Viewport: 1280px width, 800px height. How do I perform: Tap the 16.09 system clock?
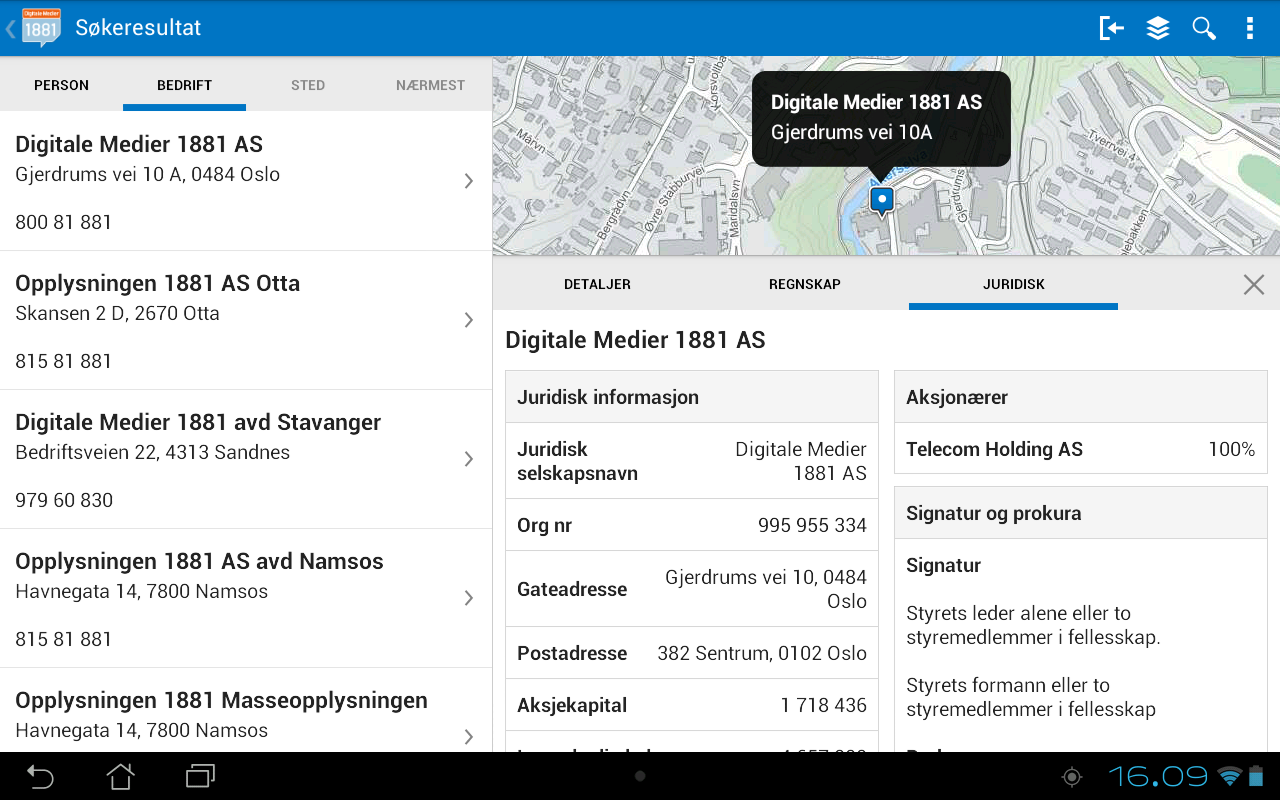[1158, 776]
